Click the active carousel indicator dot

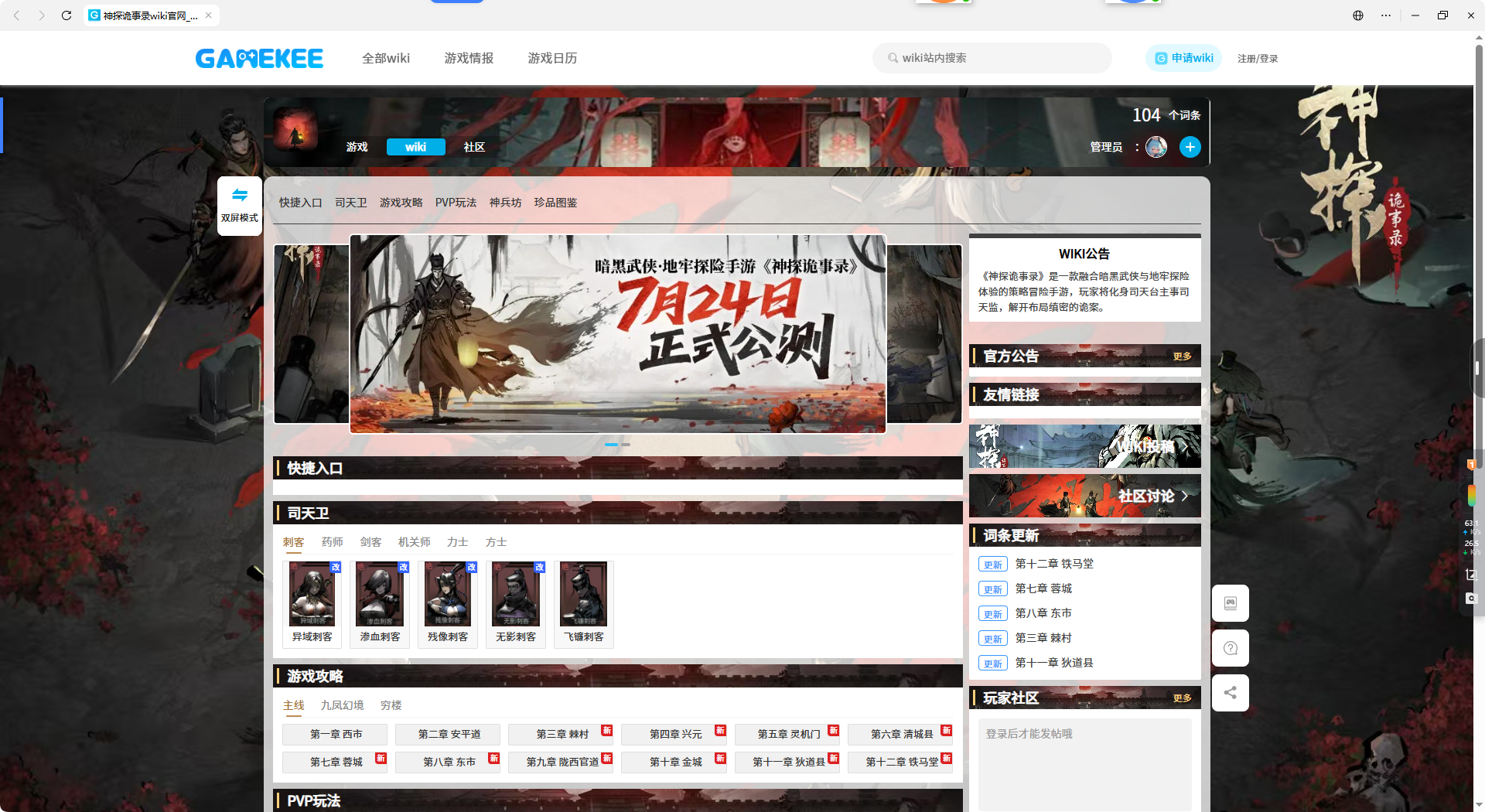click(x=612, y=445)
